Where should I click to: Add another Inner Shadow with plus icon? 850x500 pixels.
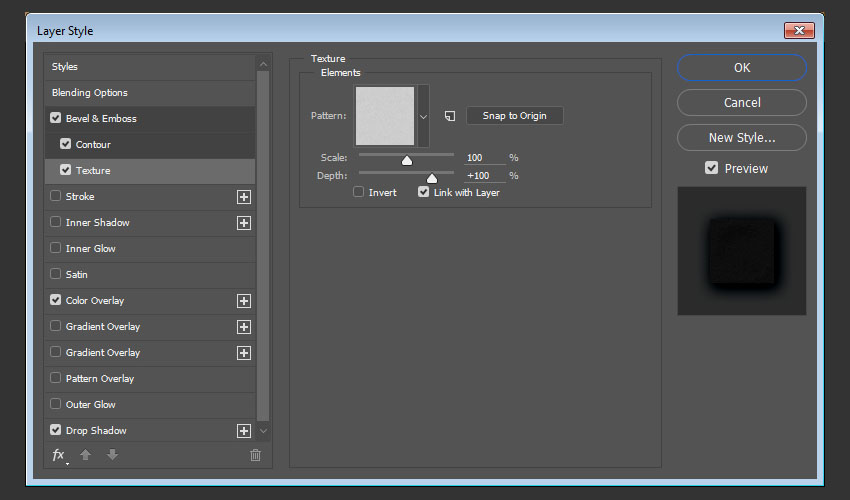coord(244,223)
